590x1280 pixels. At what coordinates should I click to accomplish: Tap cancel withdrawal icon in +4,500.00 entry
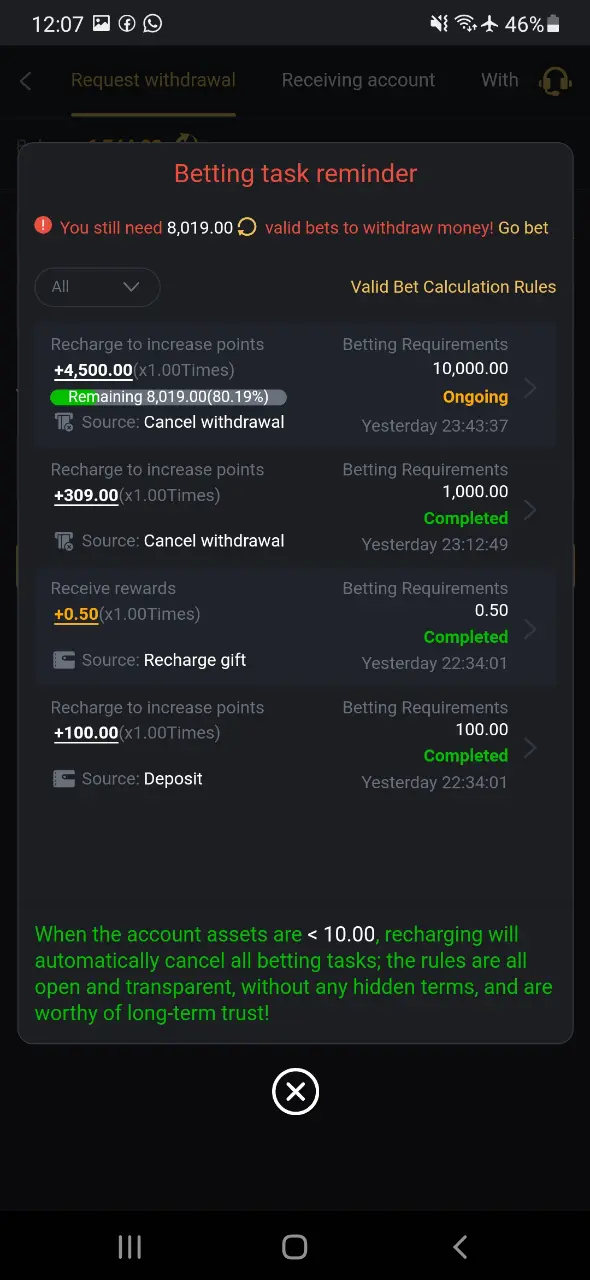(x=64, y=422)
